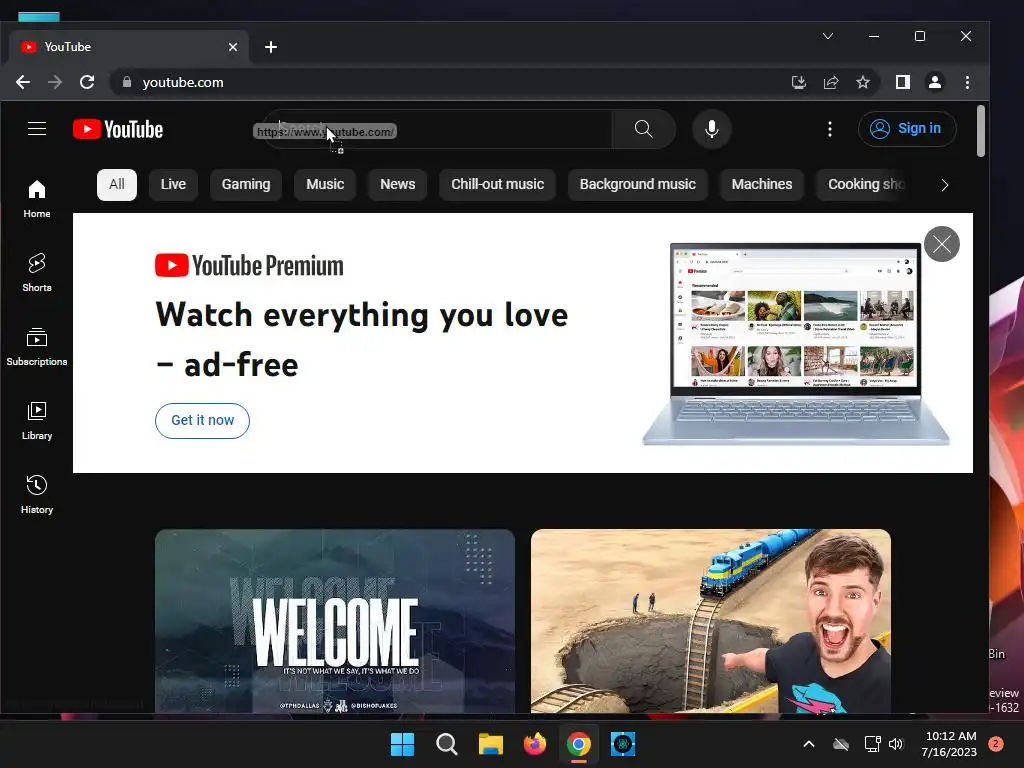
Task: Open the train pit video thumbnail
Action: pos(711,621)
